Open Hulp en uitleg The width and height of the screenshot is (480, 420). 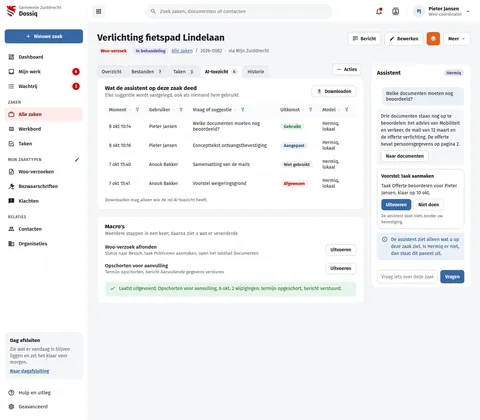point(44,393)
